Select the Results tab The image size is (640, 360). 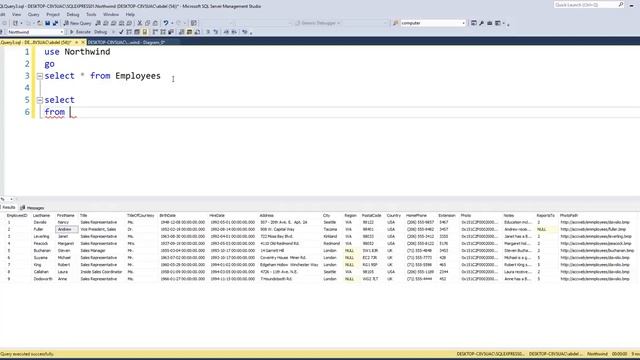point(8,208)
